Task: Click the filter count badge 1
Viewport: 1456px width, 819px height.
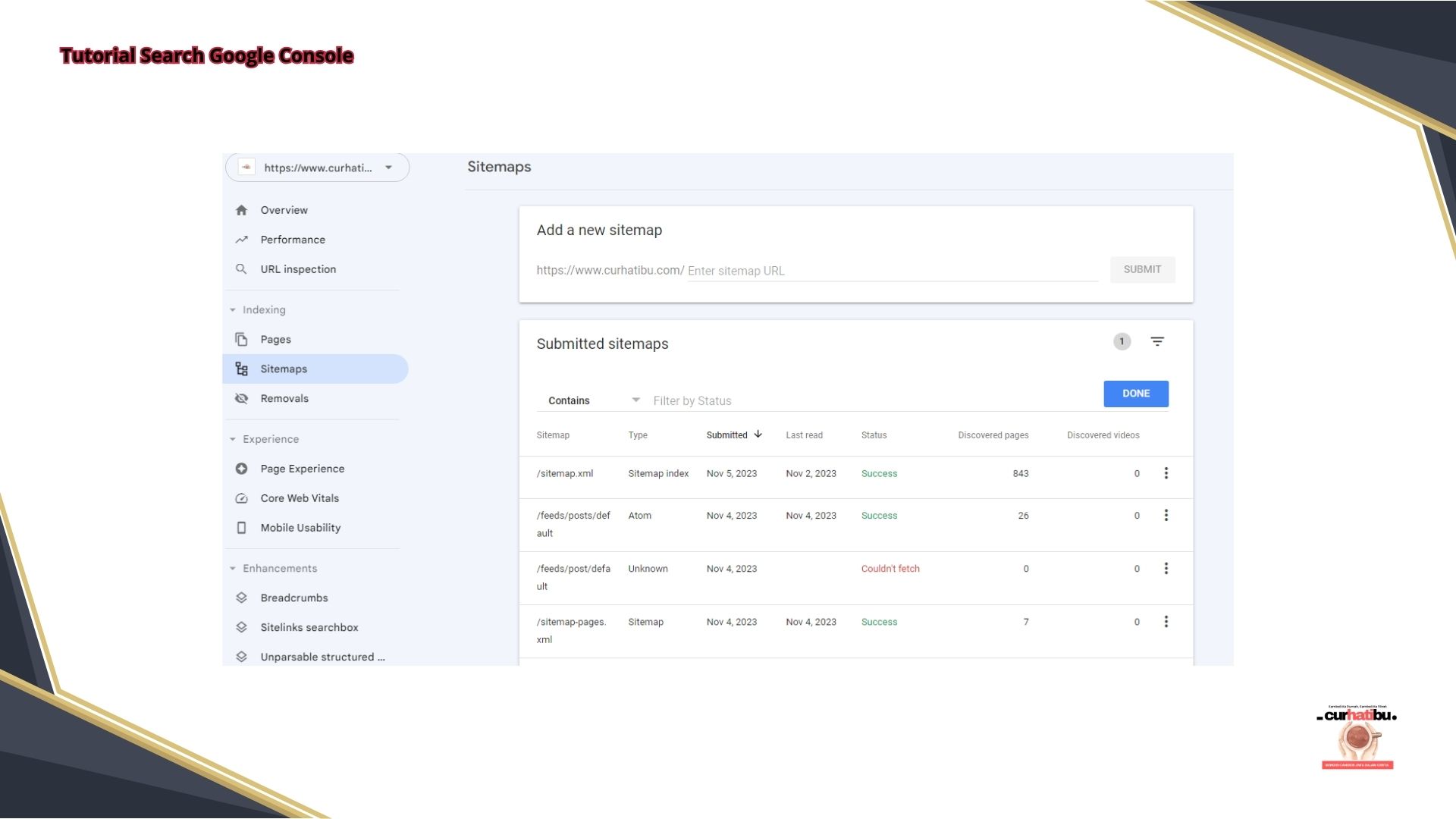Action: click(1122, 341)
